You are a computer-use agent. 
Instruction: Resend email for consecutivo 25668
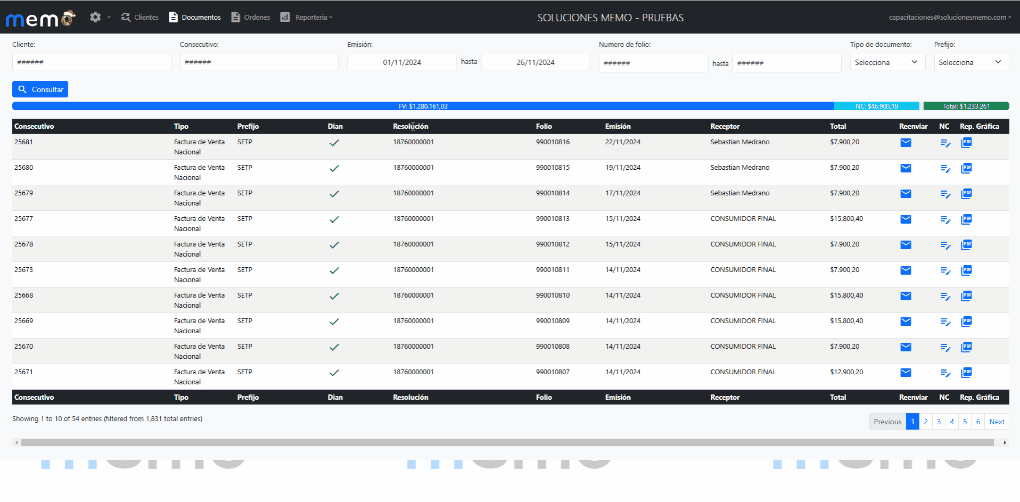906,296
